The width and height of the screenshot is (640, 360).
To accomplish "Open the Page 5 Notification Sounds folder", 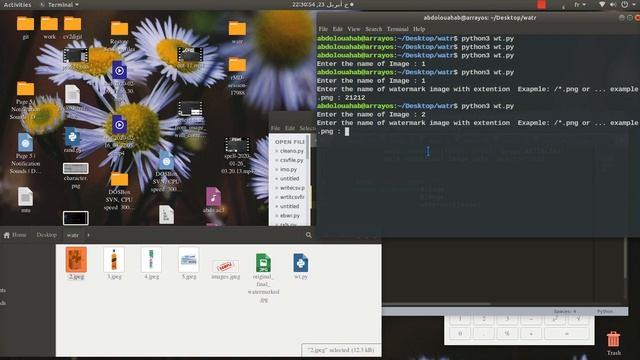I will (25, 89).
